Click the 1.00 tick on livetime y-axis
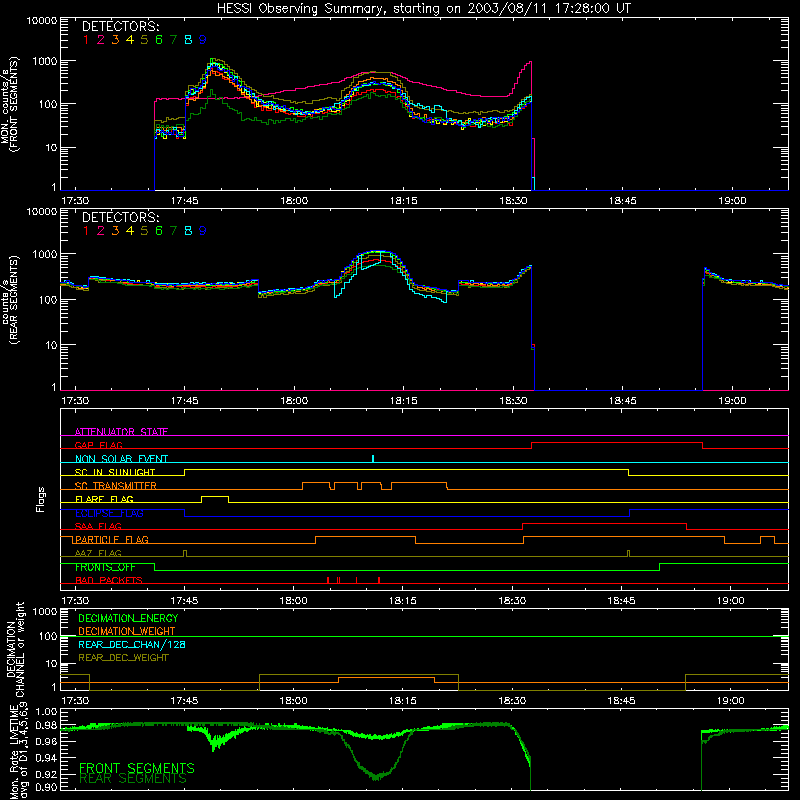Screen dimensions: 800x800 click(x=46, y=711)
